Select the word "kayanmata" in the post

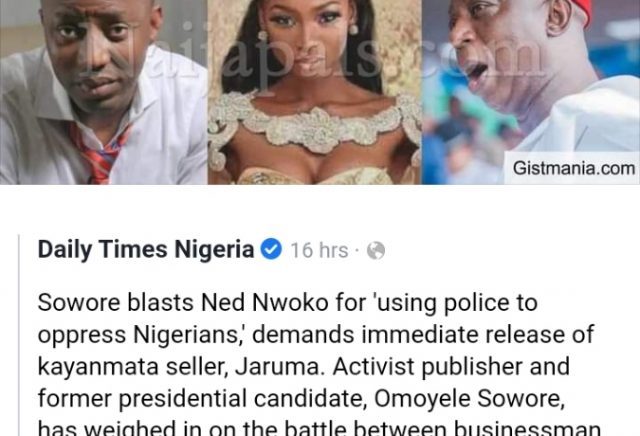pos(98,367)
